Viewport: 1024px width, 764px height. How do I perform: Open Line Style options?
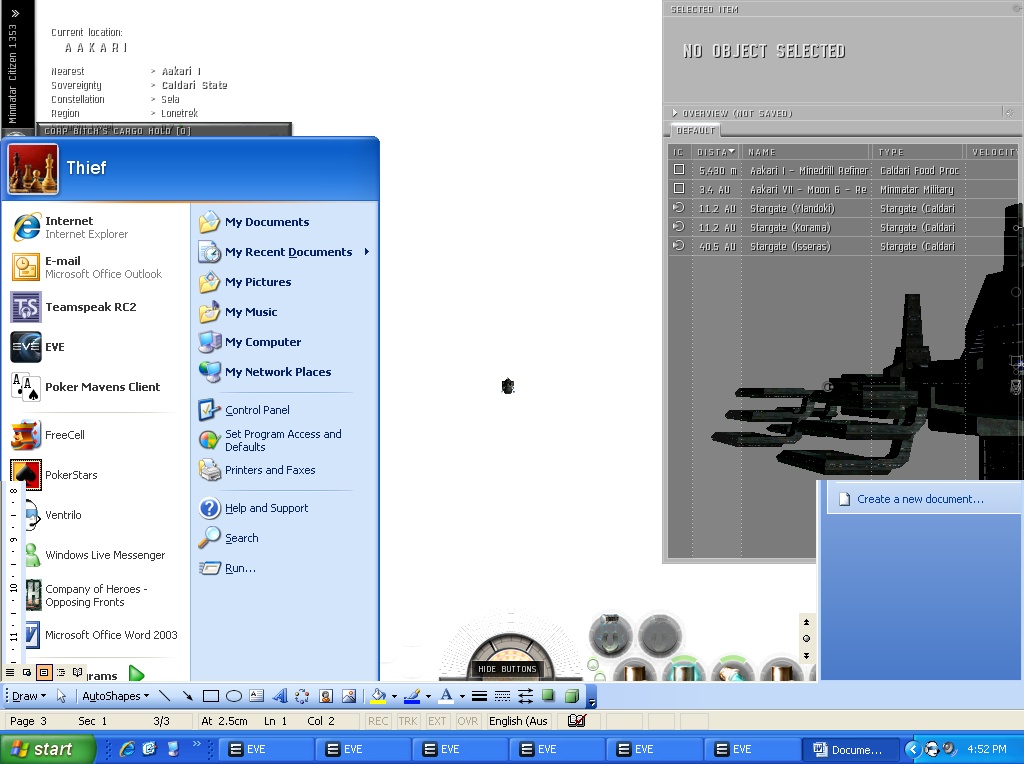[x=479, y=696]
